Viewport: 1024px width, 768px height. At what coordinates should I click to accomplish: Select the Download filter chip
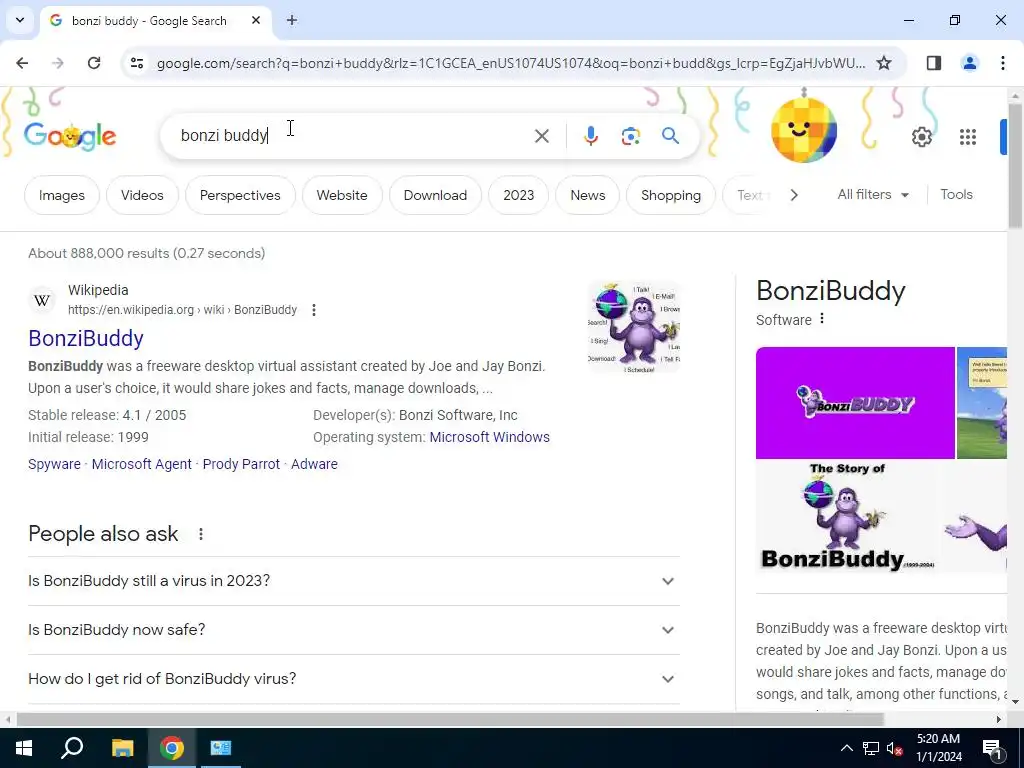tap(435, 195)
